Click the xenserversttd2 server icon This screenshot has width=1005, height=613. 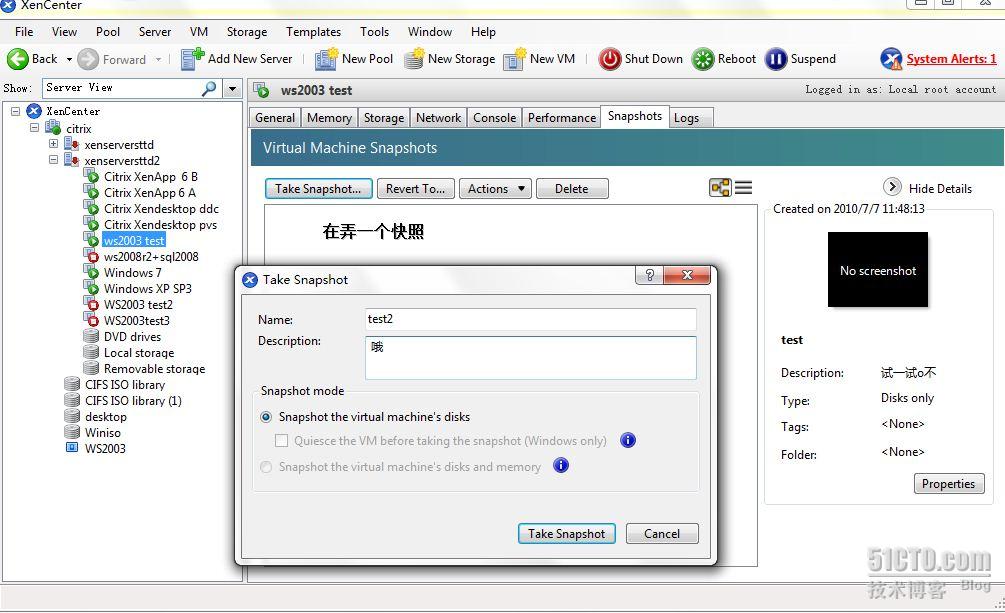point(72,160)
